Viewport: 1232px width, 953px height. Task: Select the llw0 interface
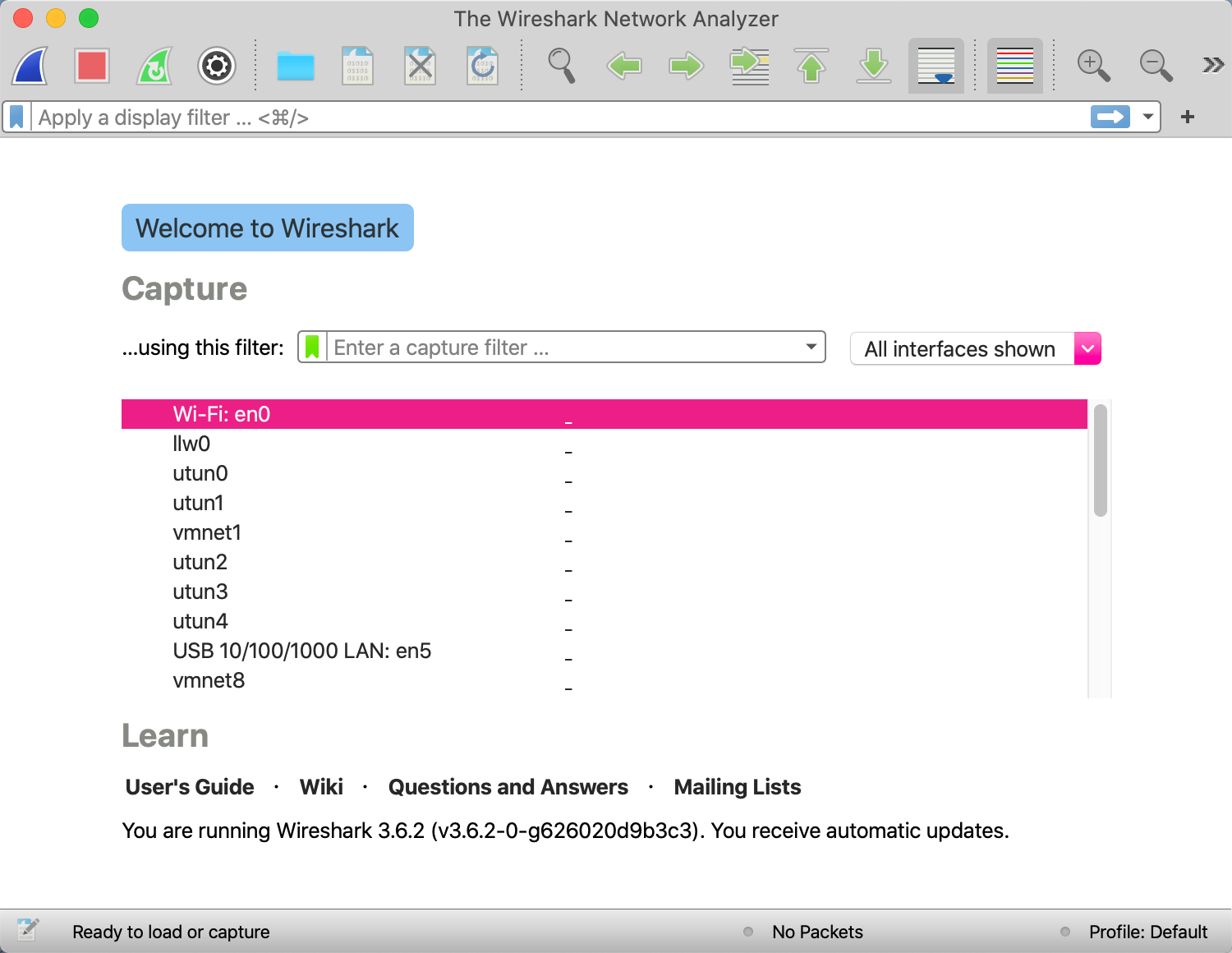point(605,444)
